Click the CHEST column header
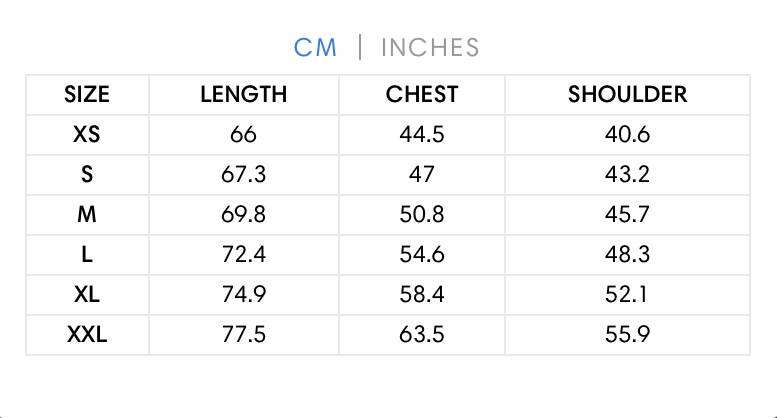777x418 pixels. 422,94
